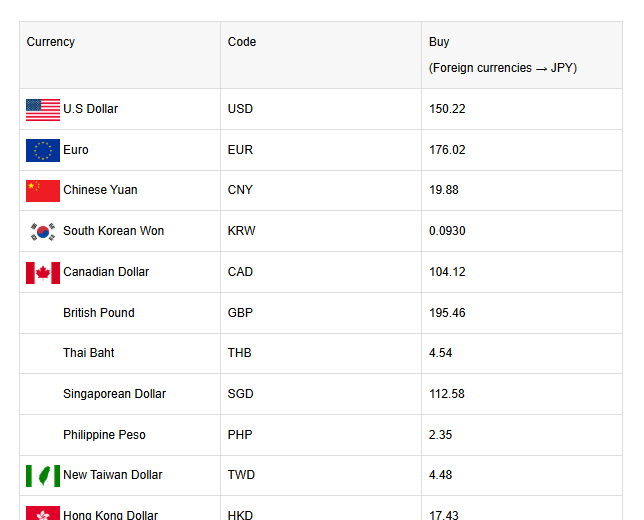Click the Buy column header
The width and height of the screenshot is (644, 520).
point(440,42)
